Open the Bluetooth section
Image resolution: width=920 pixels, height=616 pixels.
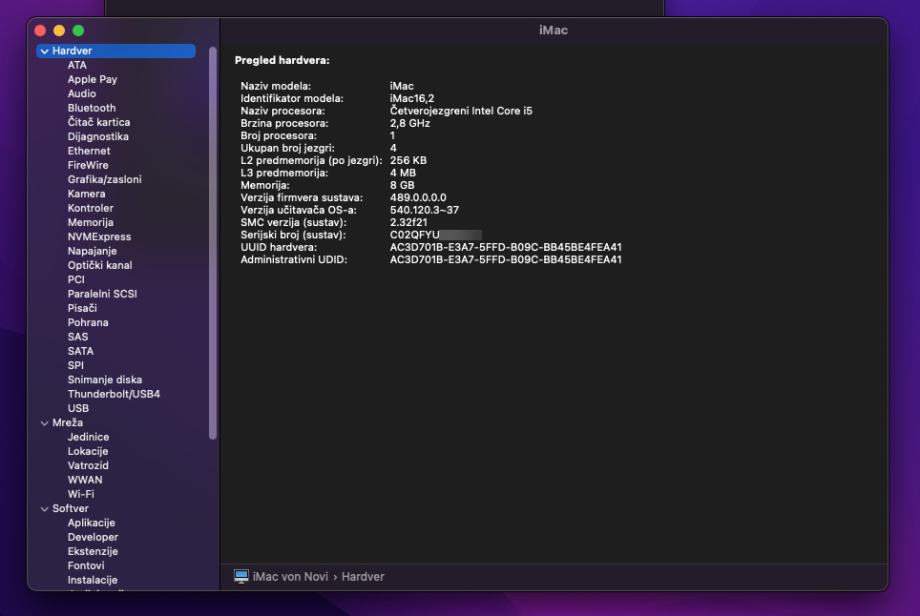(x=92, y=108)
